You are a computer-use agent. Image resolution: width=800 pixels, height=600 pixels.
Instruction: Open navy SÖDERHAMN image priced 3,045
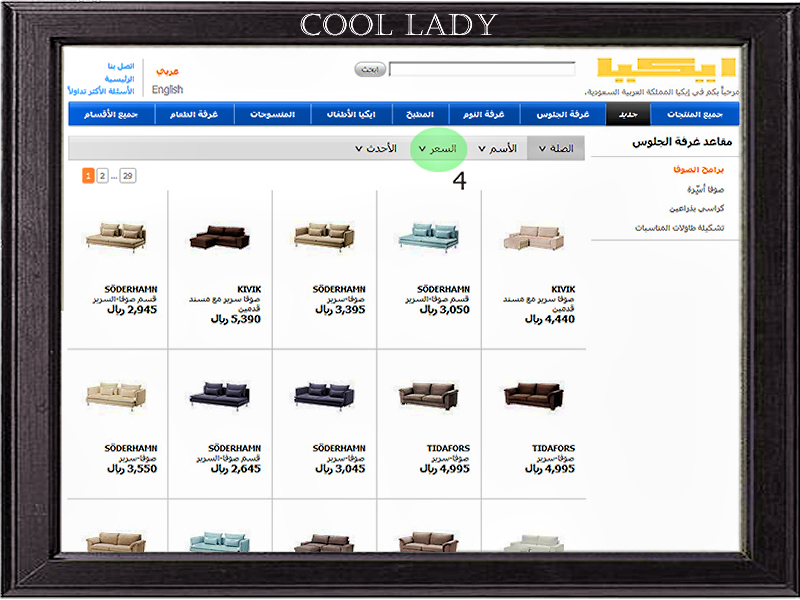pos(324,396)
